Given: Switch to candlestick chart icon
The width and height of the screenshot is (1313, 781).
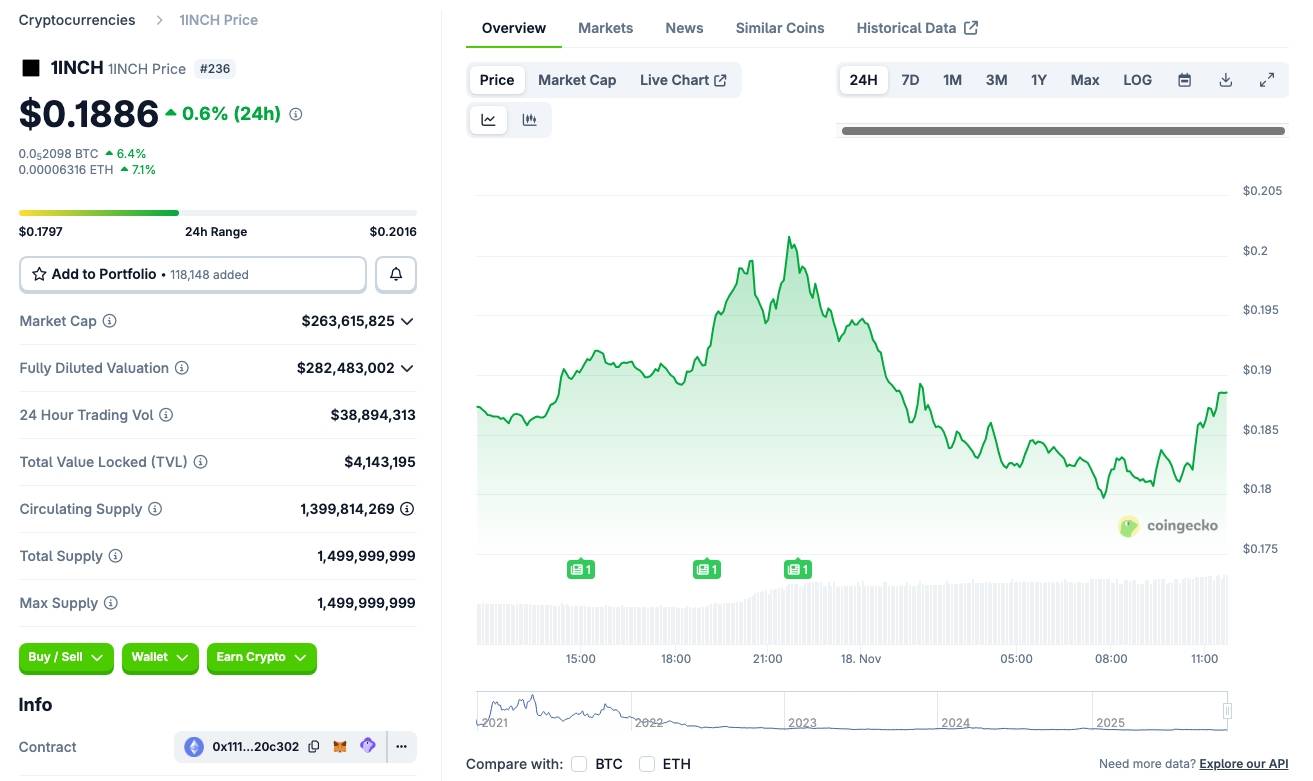Looking at the screenshot, I should [x=530, y=120].
